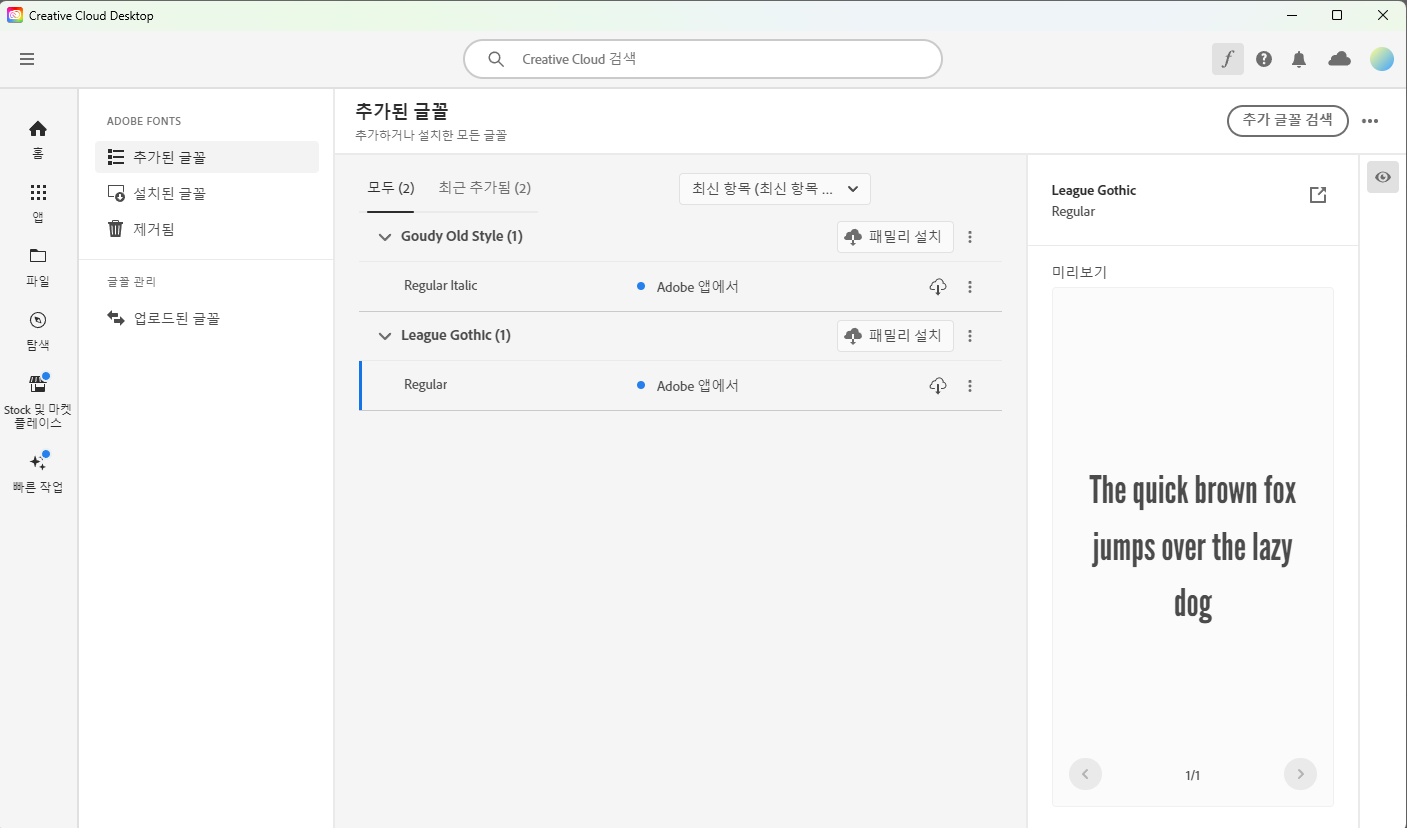Viewport: 1407px width, 828px height.
Task: Go to Home (홈) in sidebar
Action: 38,139
